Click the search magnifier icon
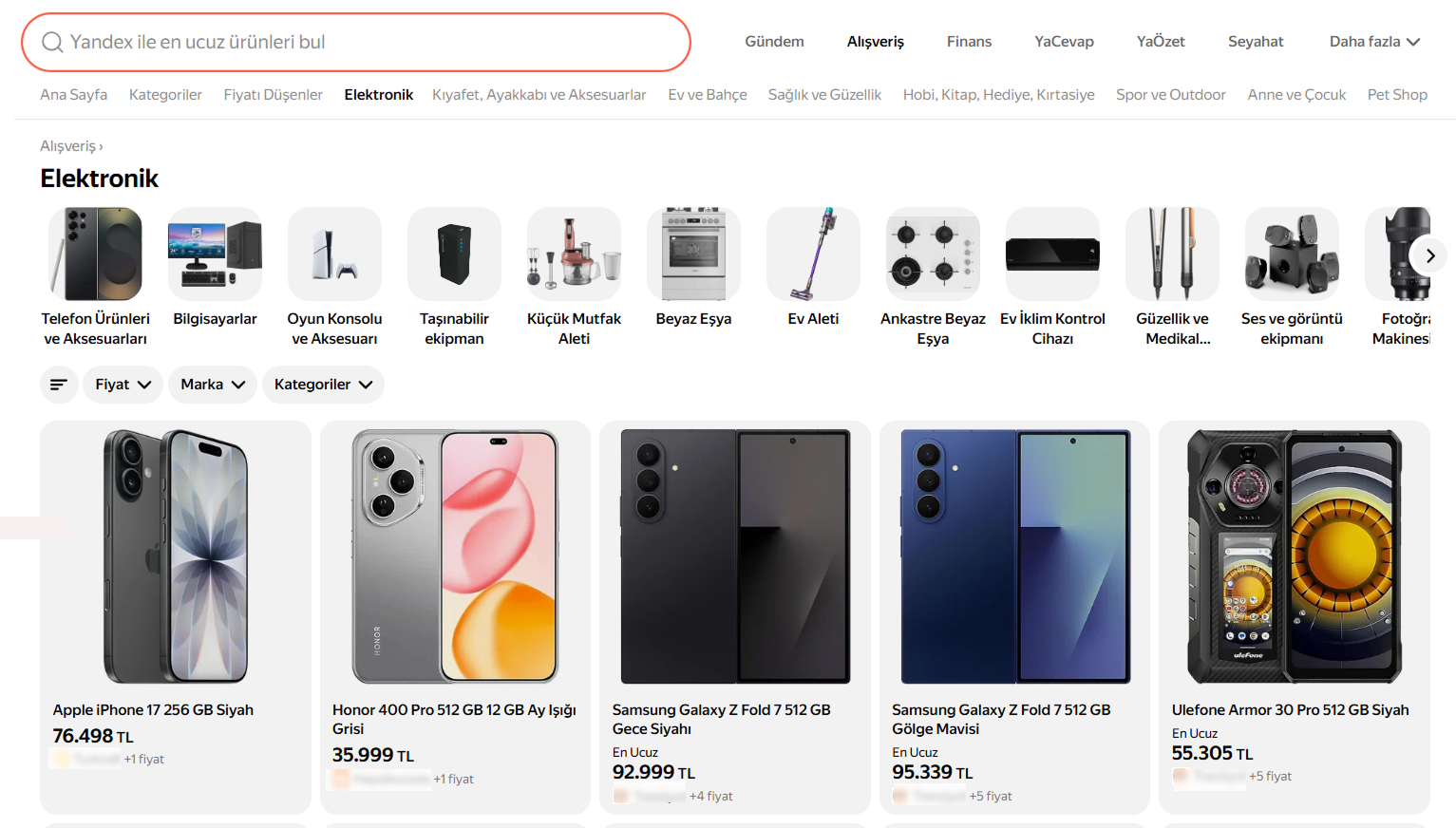This screenshot has width=1456, height=828. (52, 42)
